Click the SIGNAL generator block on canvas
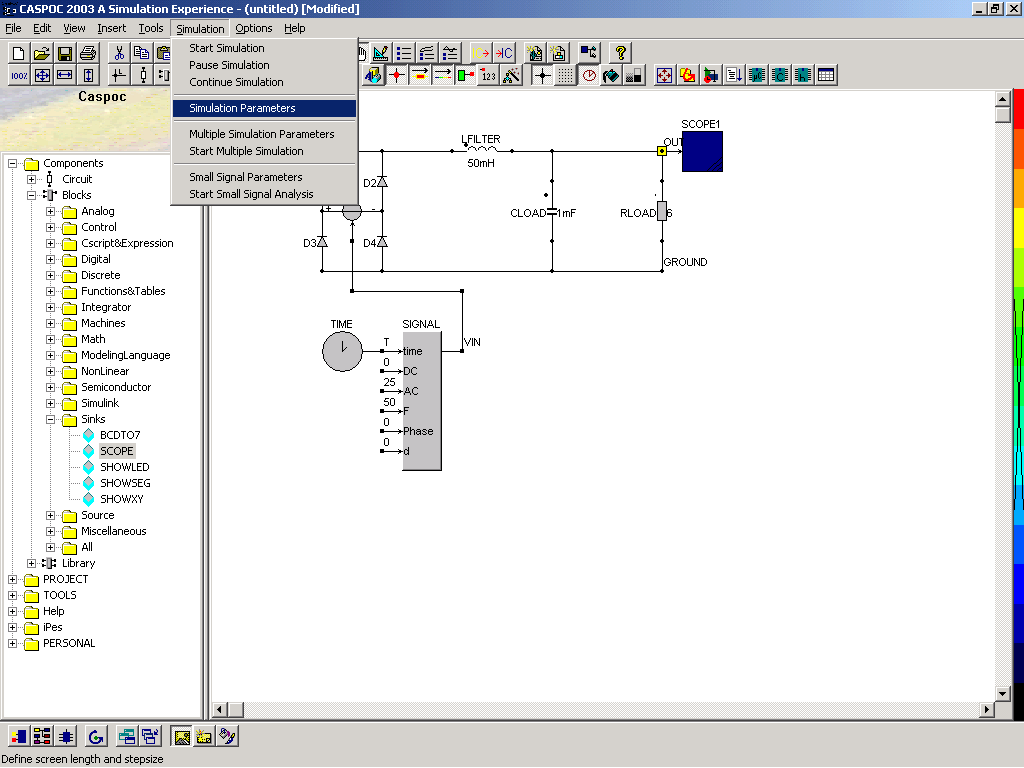This screenshot has width=1024, height=768. [x=422, y=401]
